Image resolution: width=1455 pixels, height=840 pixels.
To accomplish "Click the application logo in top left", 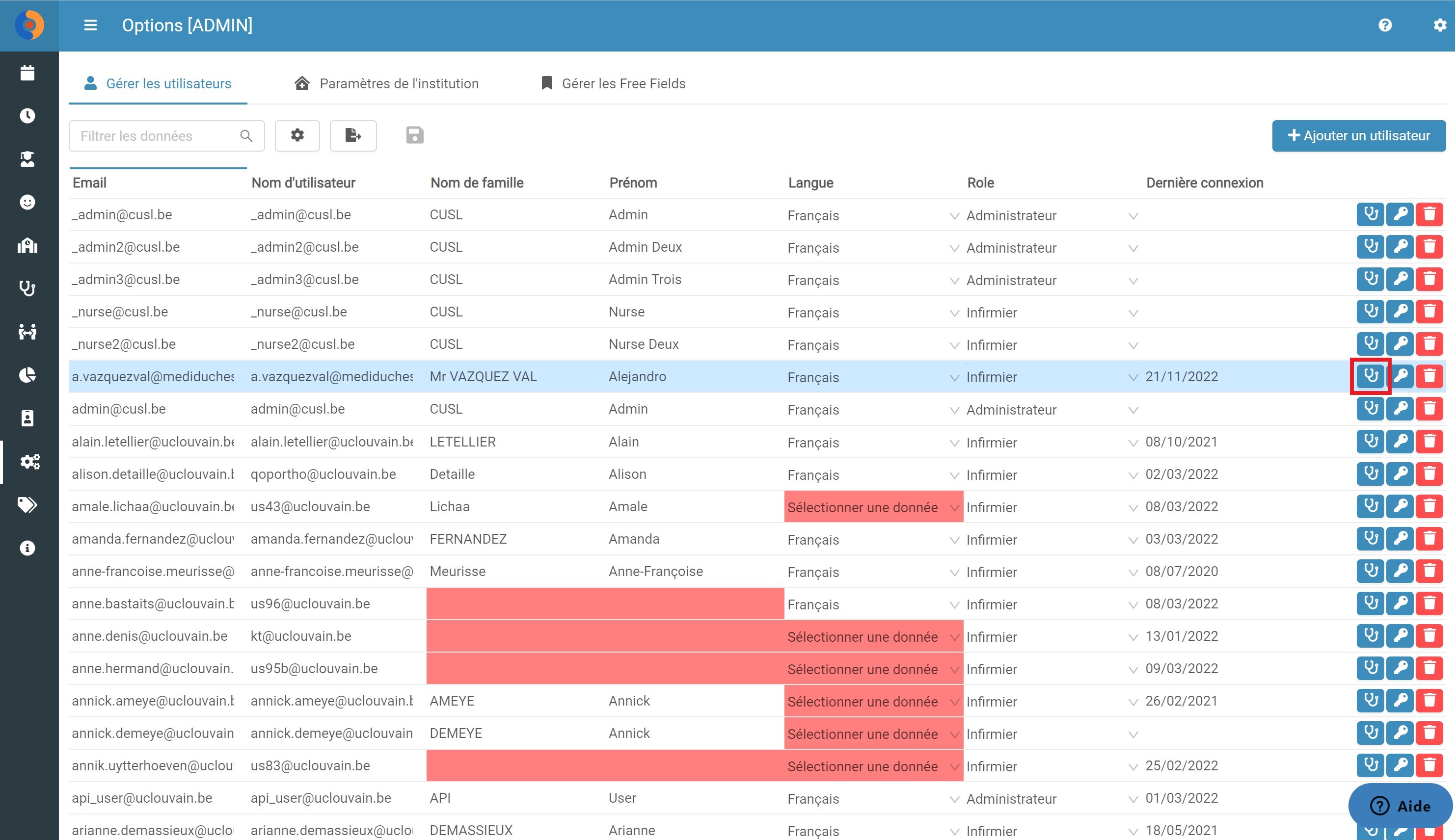I will [x=29, y=26].
